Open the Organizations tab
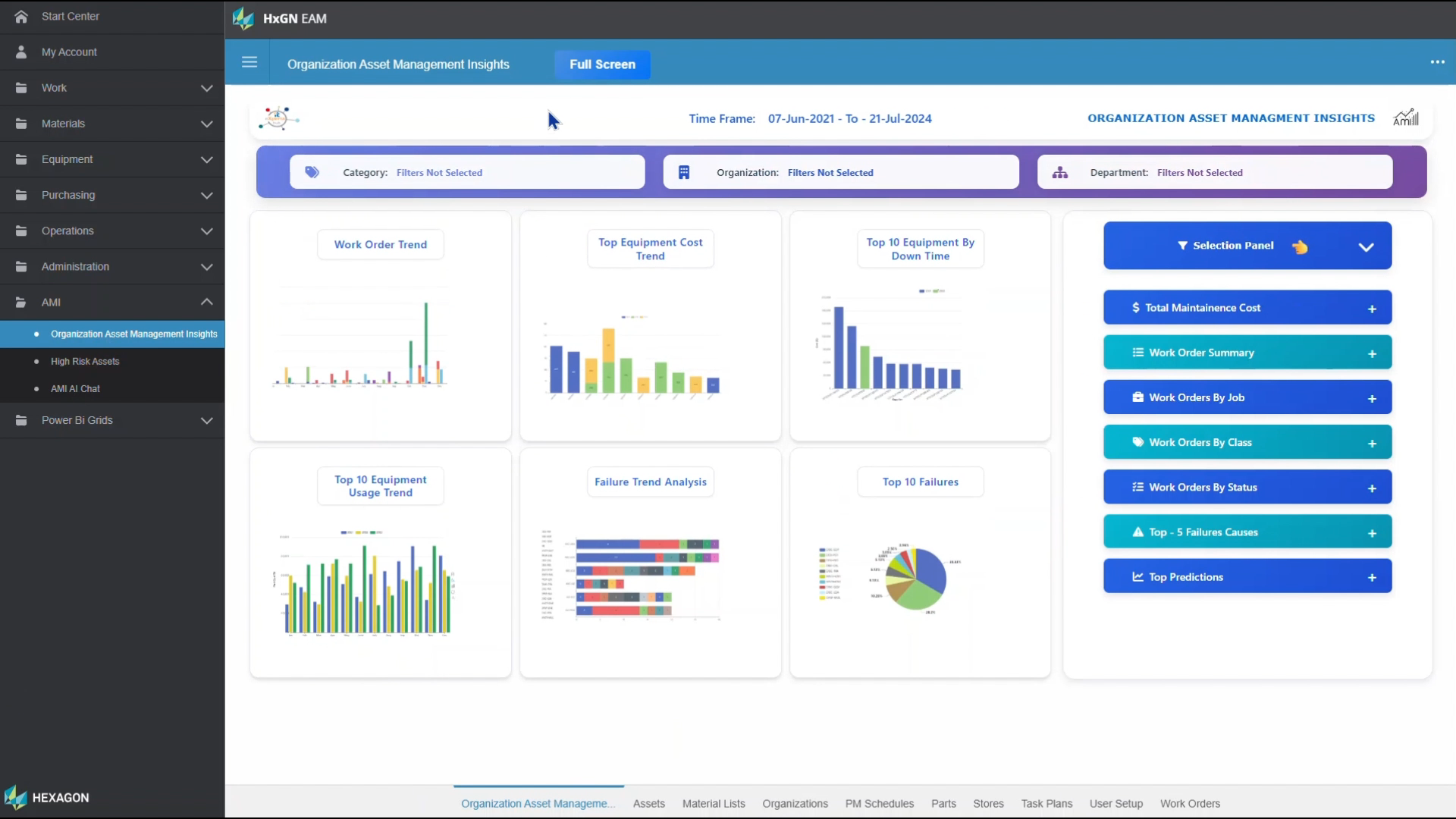The height and width of the screenshot is (819, 1456). [x=795, y=803]
